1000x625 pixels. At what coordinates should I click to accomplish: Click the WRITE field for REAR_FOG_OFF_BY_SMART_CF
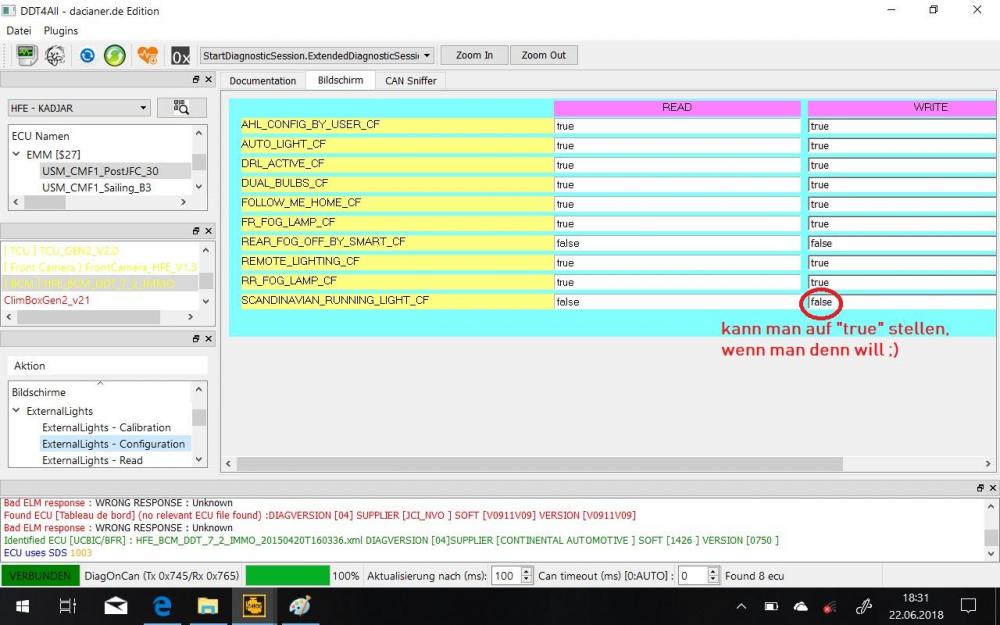point(901,243)
